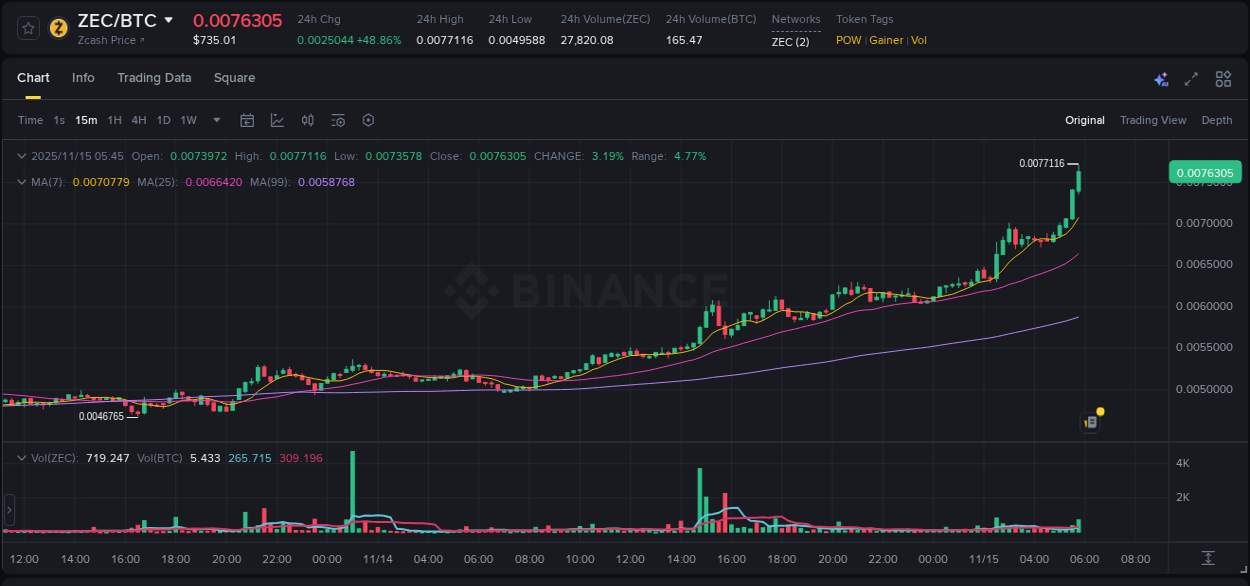Open the date selection calendar icon
The image size is (1250, 586).
(247, 120)
